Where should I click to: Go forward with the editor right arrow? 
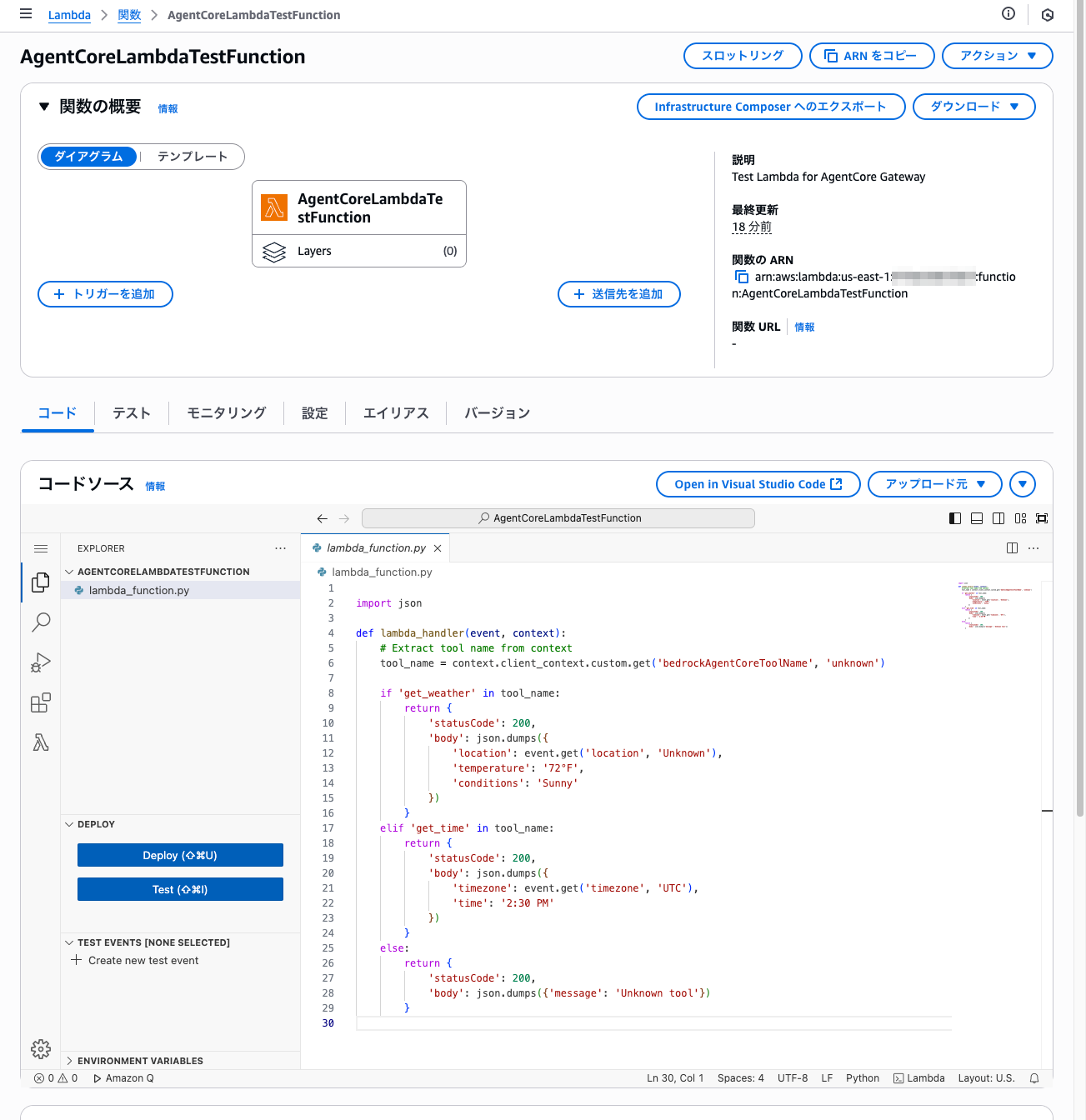[x=344, y=518]
